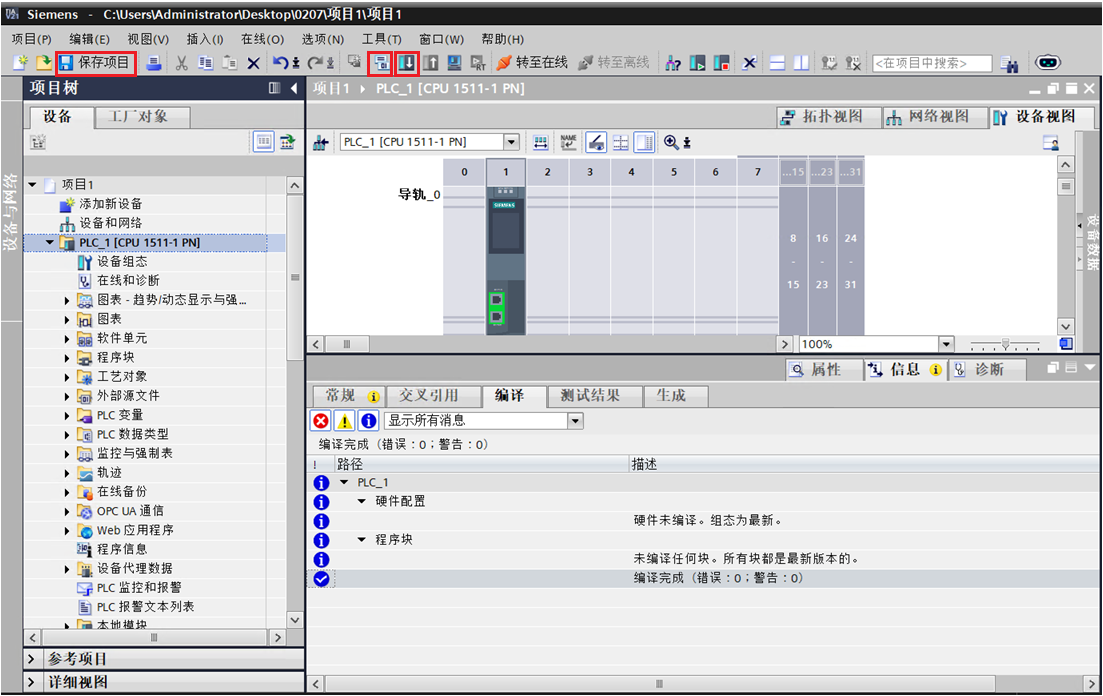Click the Copy toolbar icon

pyautogui.click(x=205, y=63)
